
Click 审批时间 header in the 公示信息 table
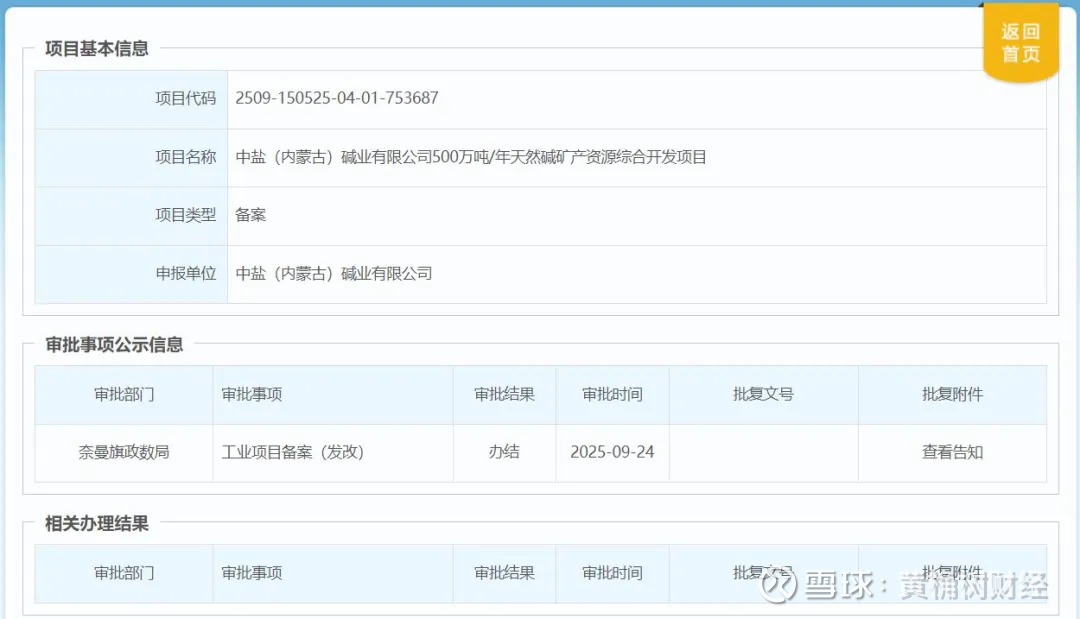point(612,395)
